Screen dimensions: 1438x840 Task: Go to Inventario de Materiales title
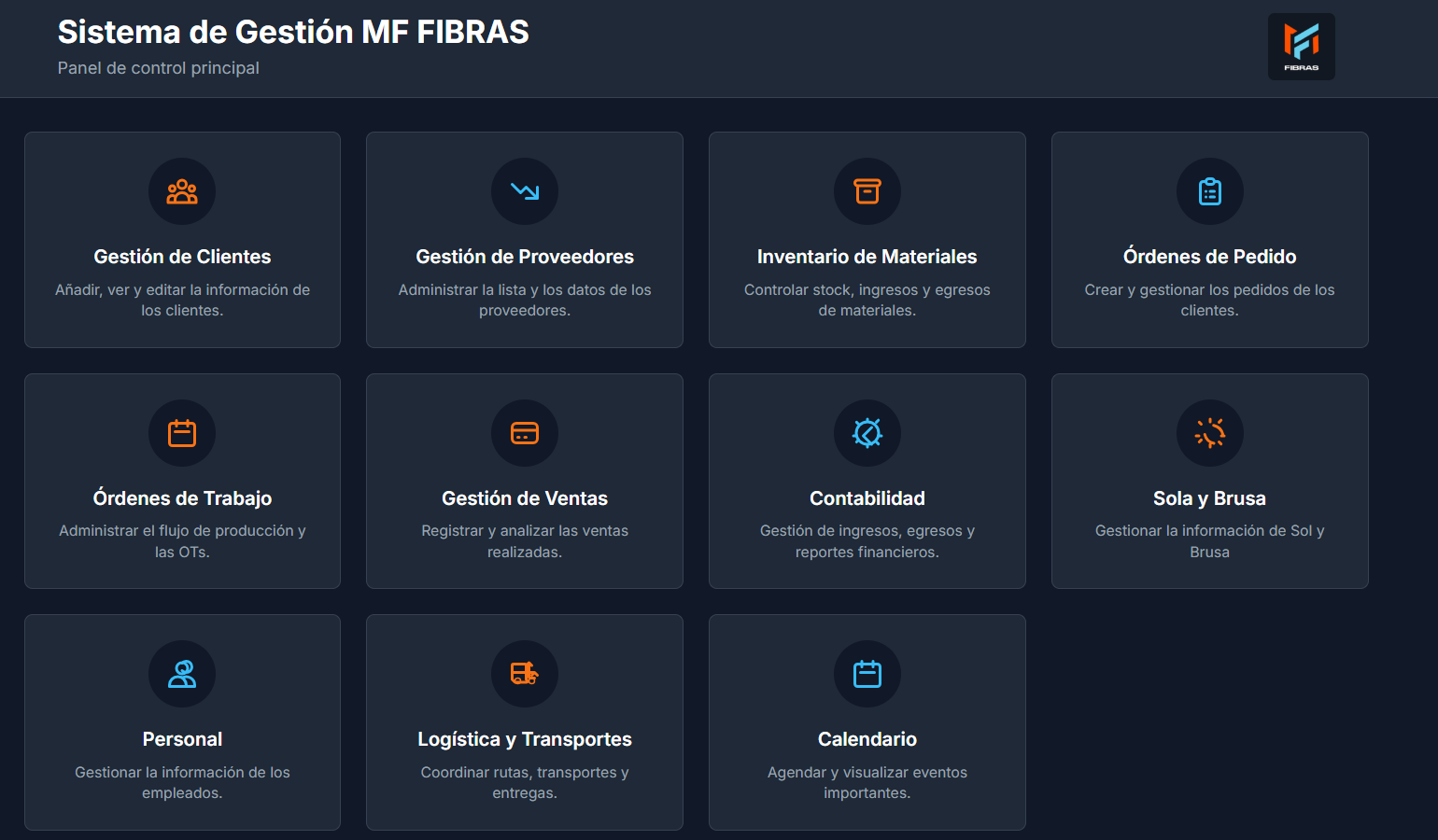click(867, 257)
